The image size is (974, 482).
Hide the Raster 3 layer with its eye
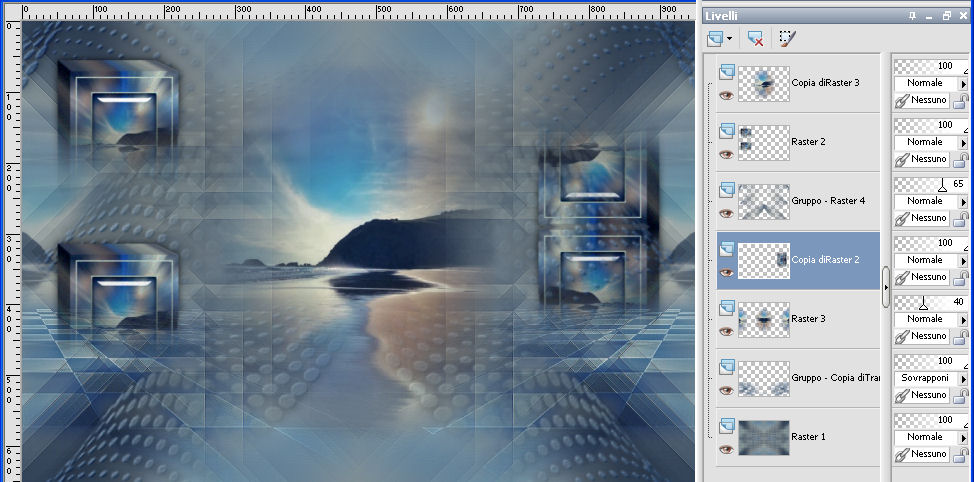[726, 332]
